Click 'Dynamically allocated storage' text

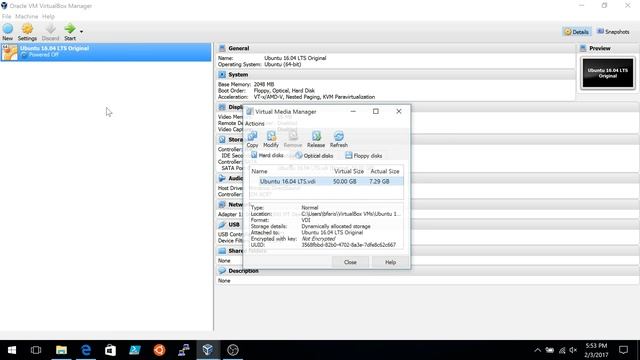coord(336,226)
